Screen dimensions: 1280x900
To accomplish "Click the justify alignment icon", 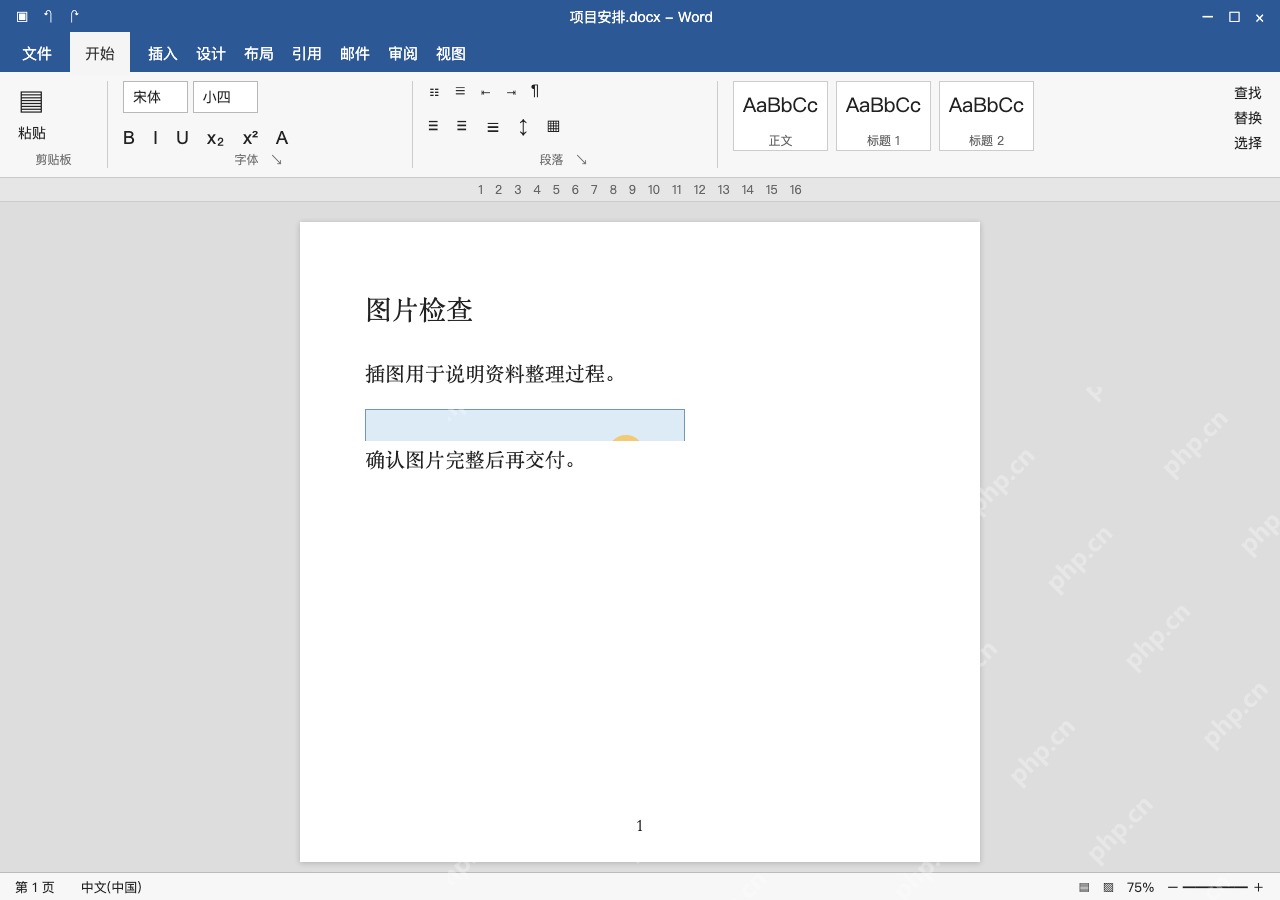I will tap(493, 127).
